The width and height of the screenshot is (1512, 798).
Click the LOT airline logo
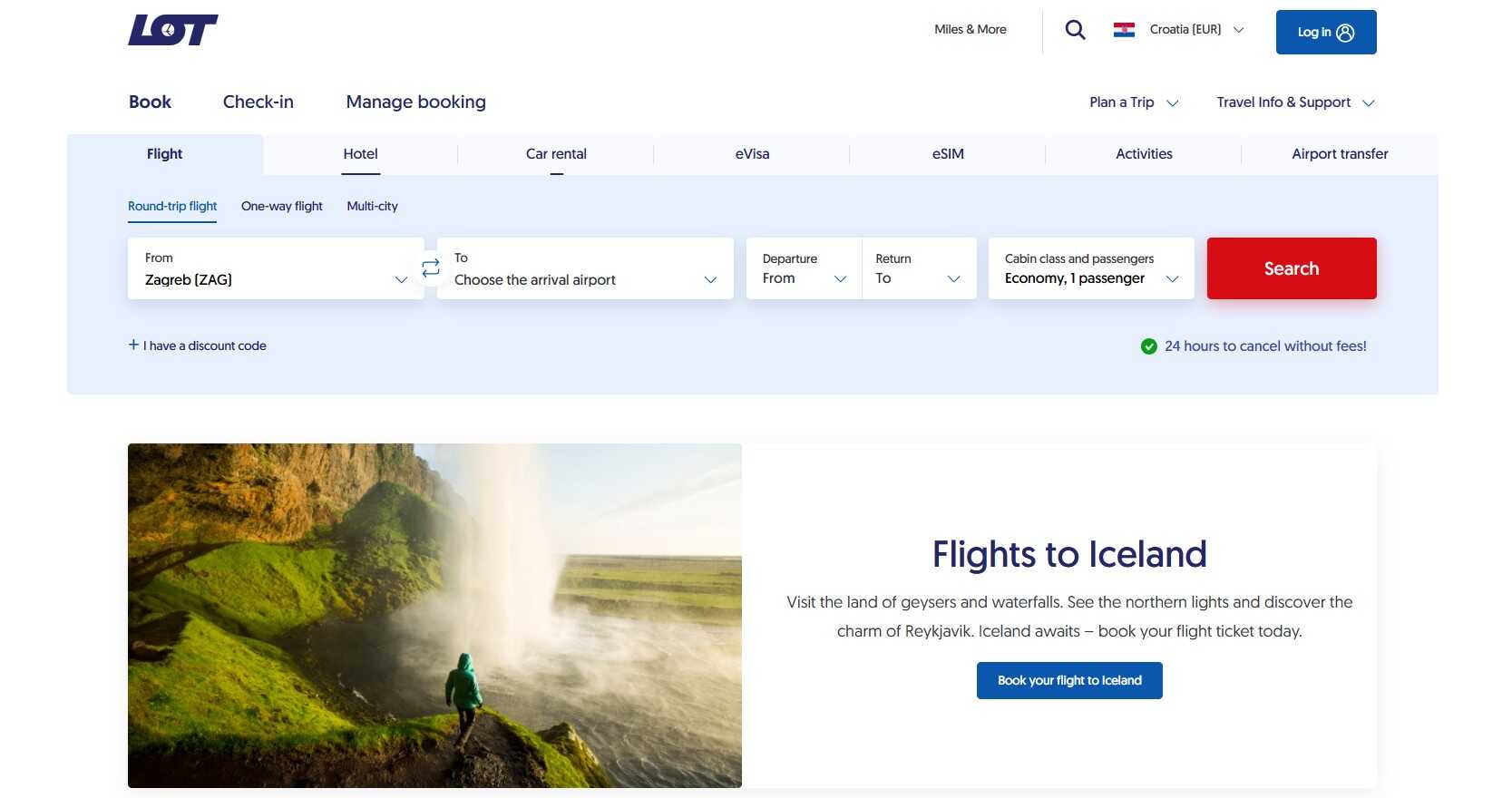[172, 30]
